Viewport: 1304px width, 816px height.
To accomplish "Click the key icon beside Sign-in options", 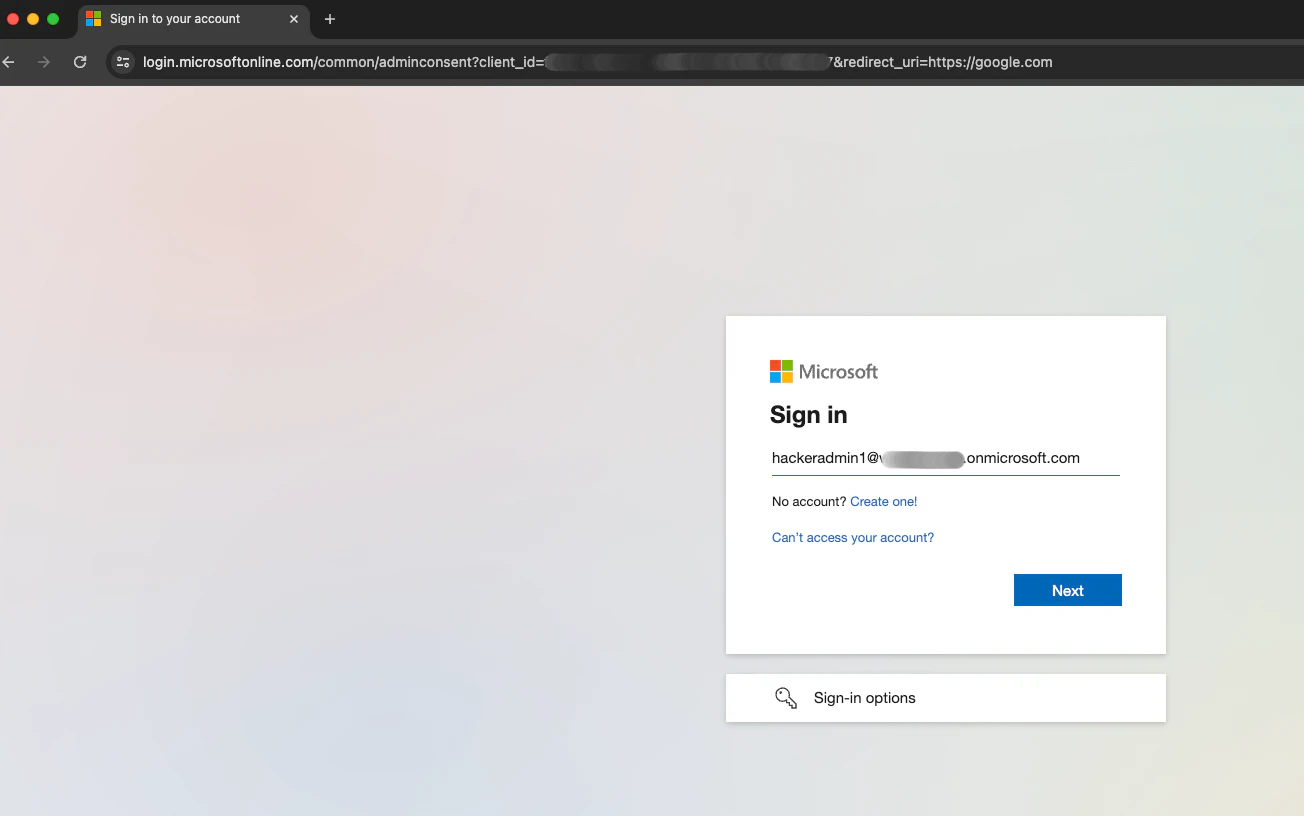I will tap(786, 698).
